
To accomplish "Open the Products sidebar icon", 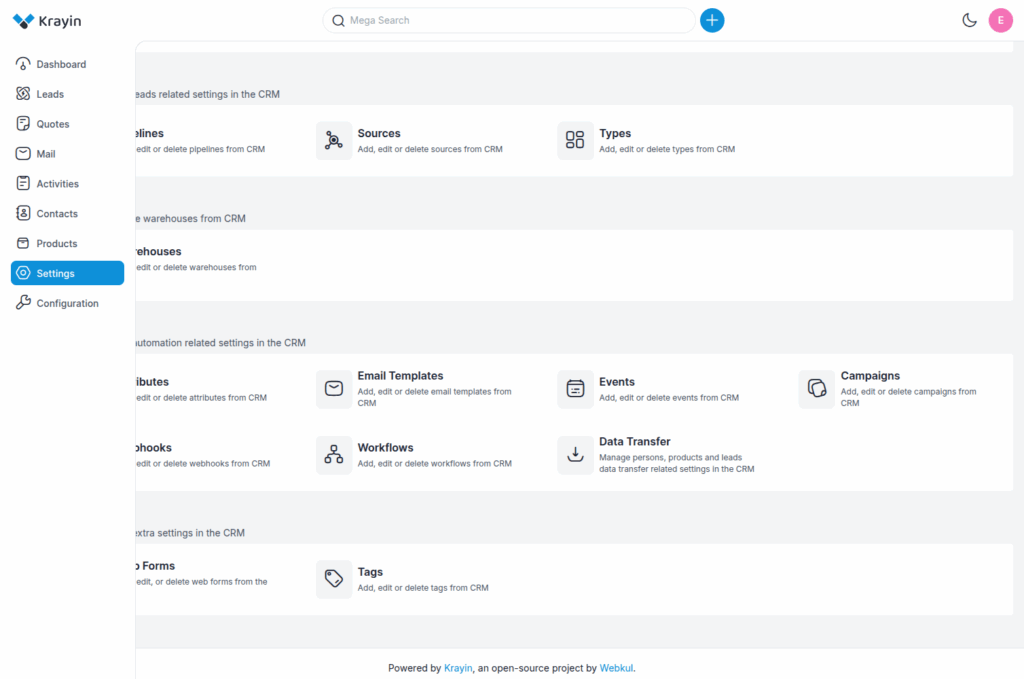I will pos(23,244).
